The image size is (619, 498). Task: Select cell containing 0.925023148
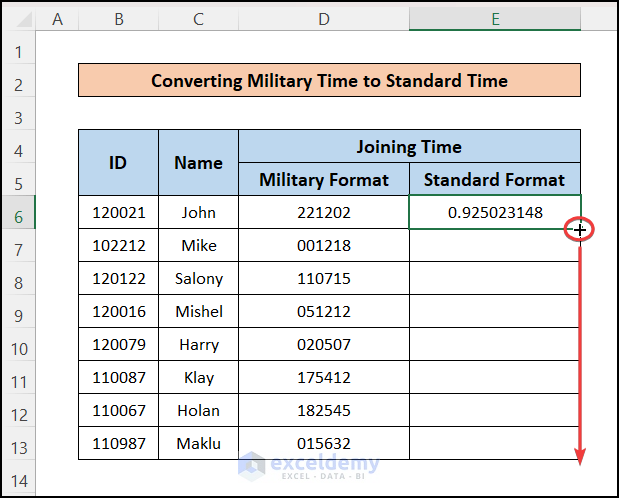tap(495, 212)
